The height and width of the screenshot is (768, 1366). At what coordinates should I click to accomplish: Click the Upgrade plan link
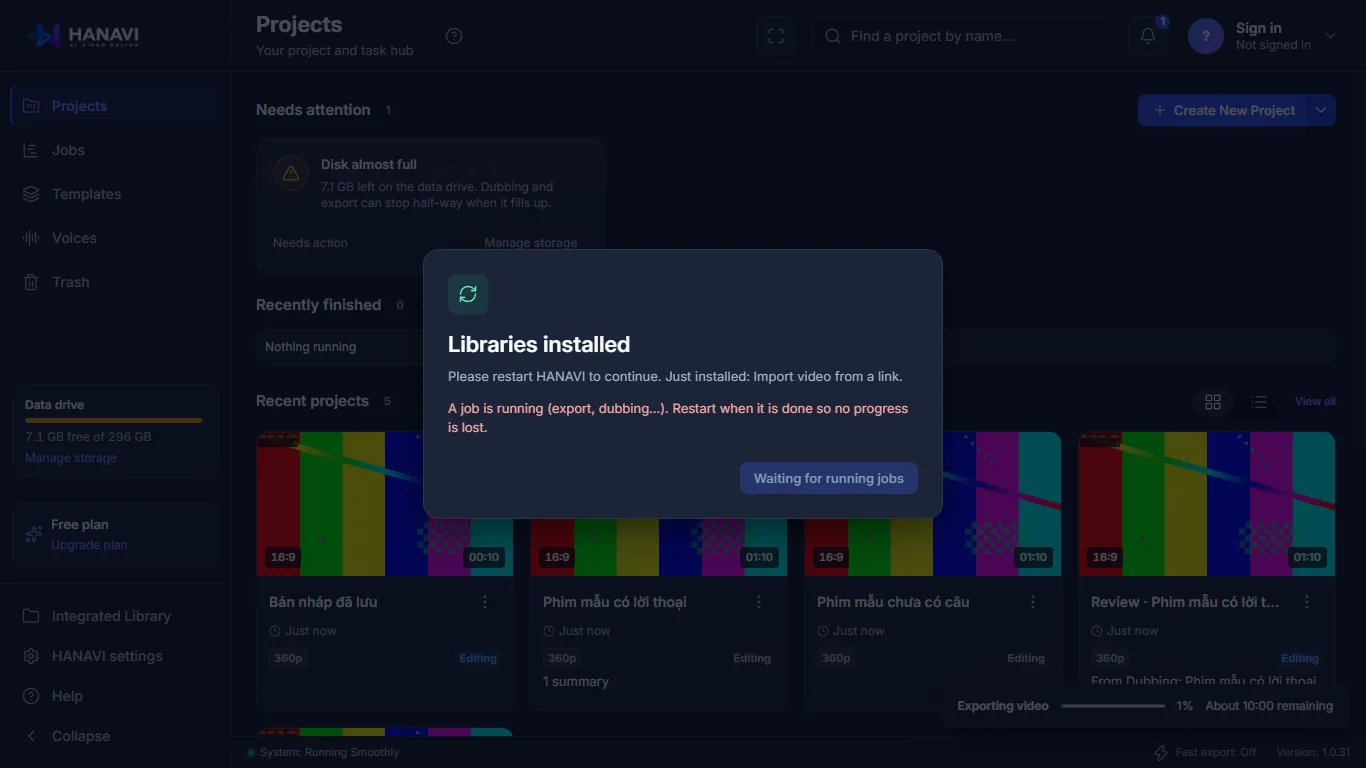click(x=89, y=545)
